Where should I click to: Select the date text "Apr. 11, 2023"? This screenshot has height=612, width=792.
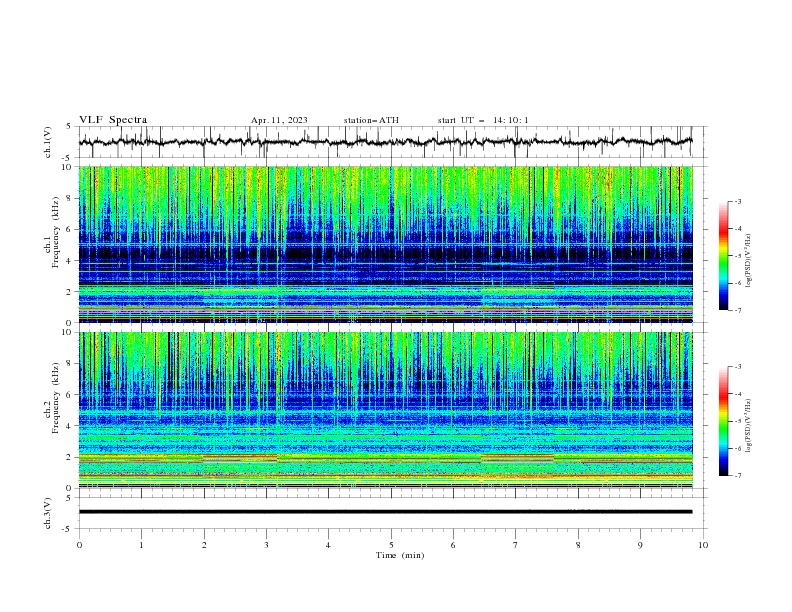coord(279,120)
